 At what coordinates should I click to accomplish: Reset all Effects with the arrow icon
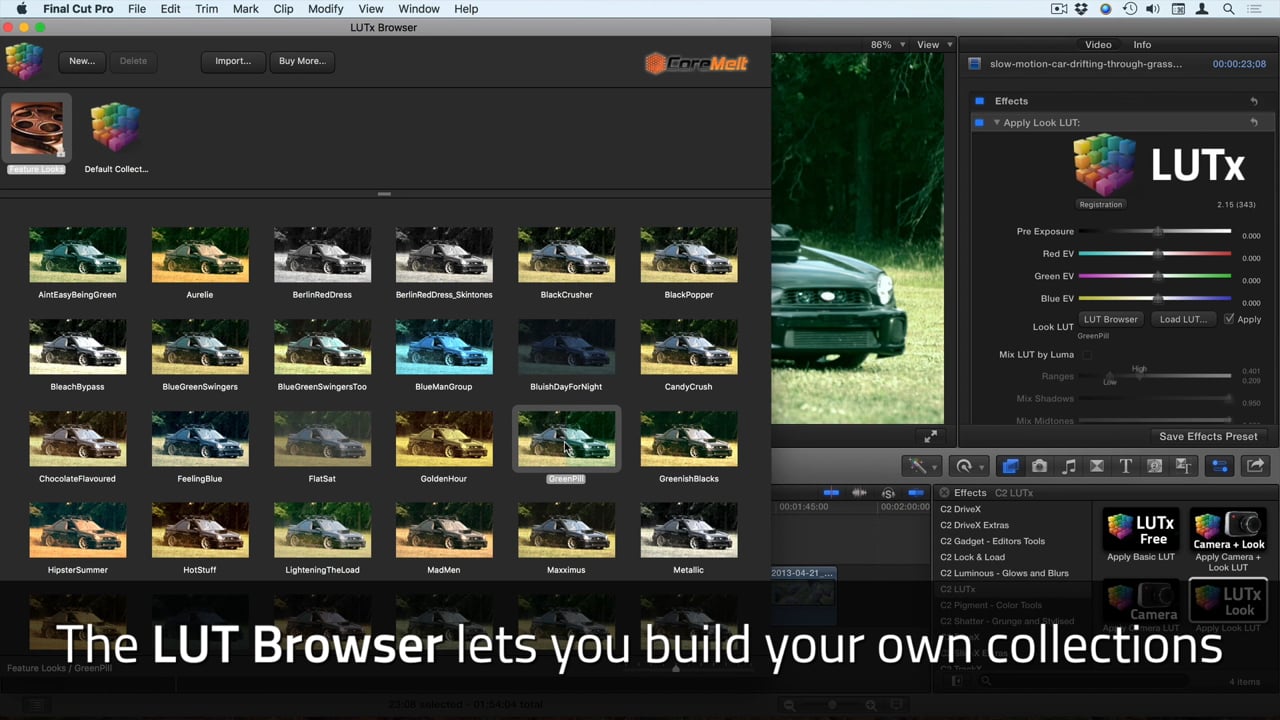[x=1254, y=101]
